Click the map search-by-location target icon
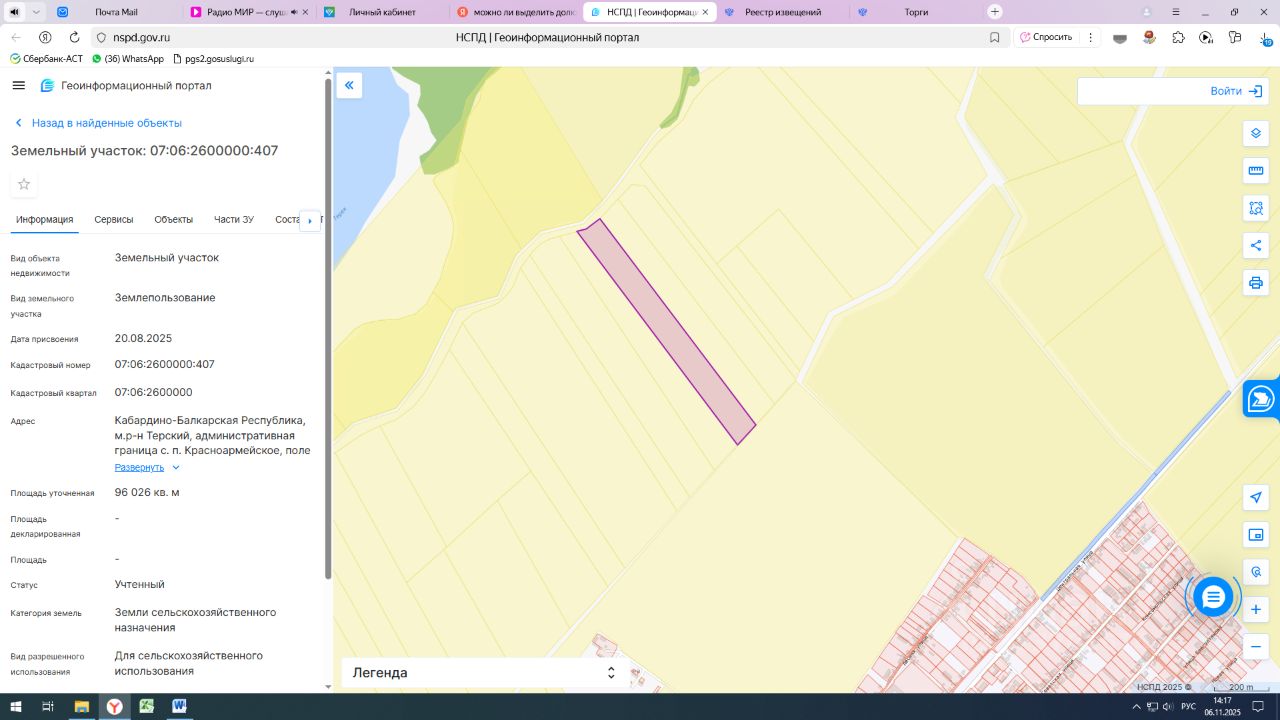The width and height of the screenshot is (1280, 720). click(1256, 572)
